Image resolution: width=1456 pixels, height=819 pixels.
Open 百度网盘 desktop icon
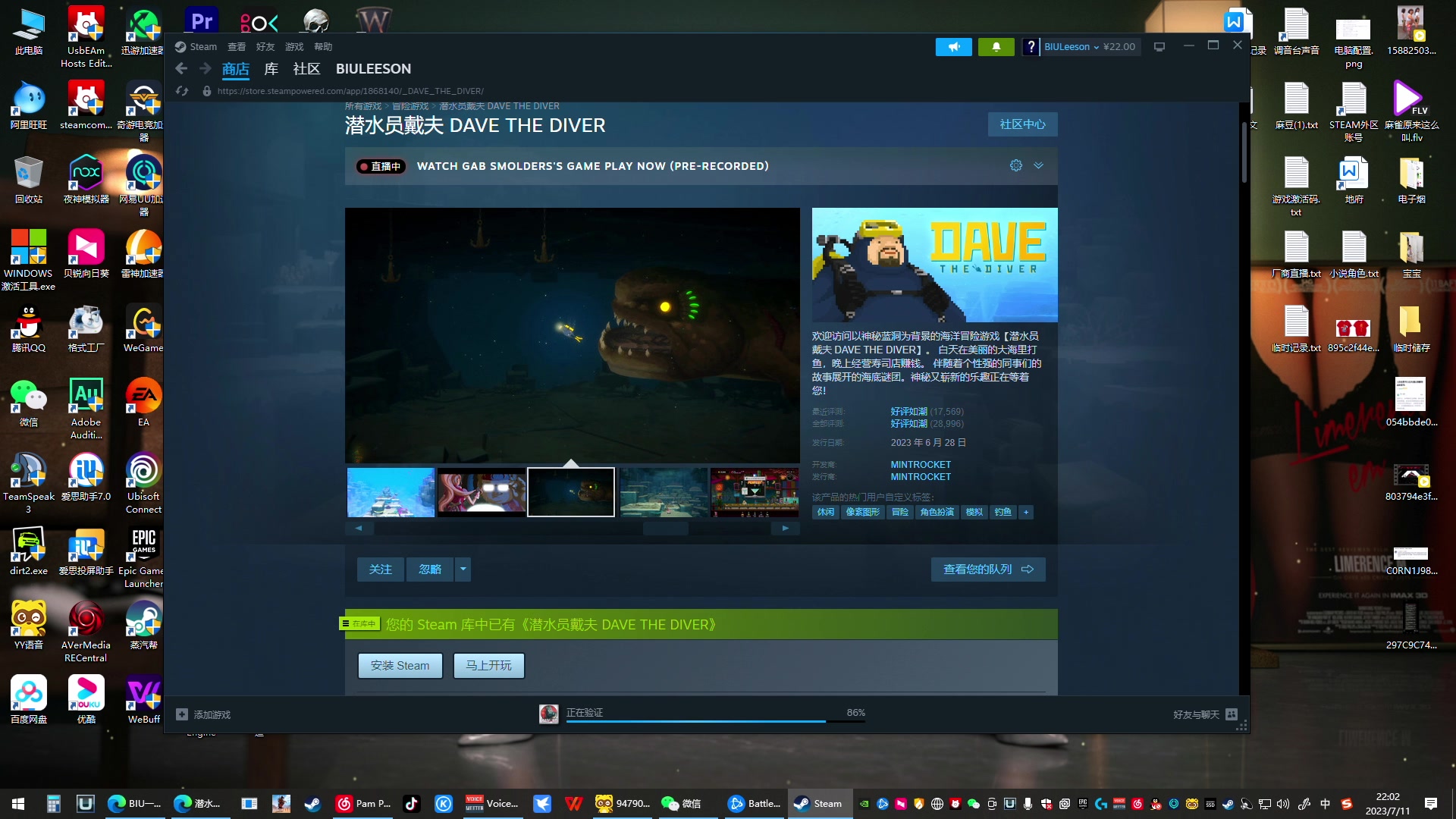[29, 699]
